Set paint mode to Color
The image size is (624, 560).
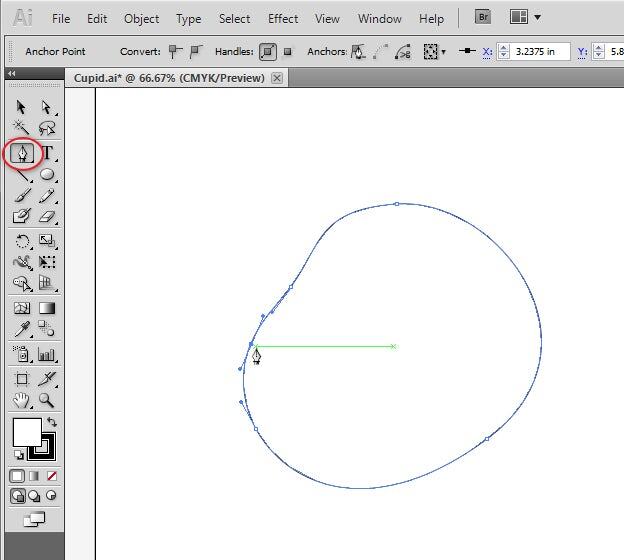pos(17,476)
